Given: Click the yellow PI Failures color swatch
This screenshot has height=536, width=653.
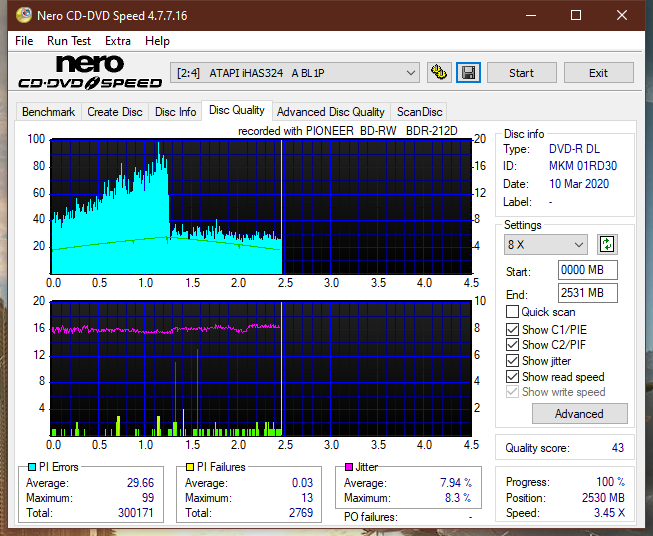Looking at the screenshot, I should [x=190, y=467].
